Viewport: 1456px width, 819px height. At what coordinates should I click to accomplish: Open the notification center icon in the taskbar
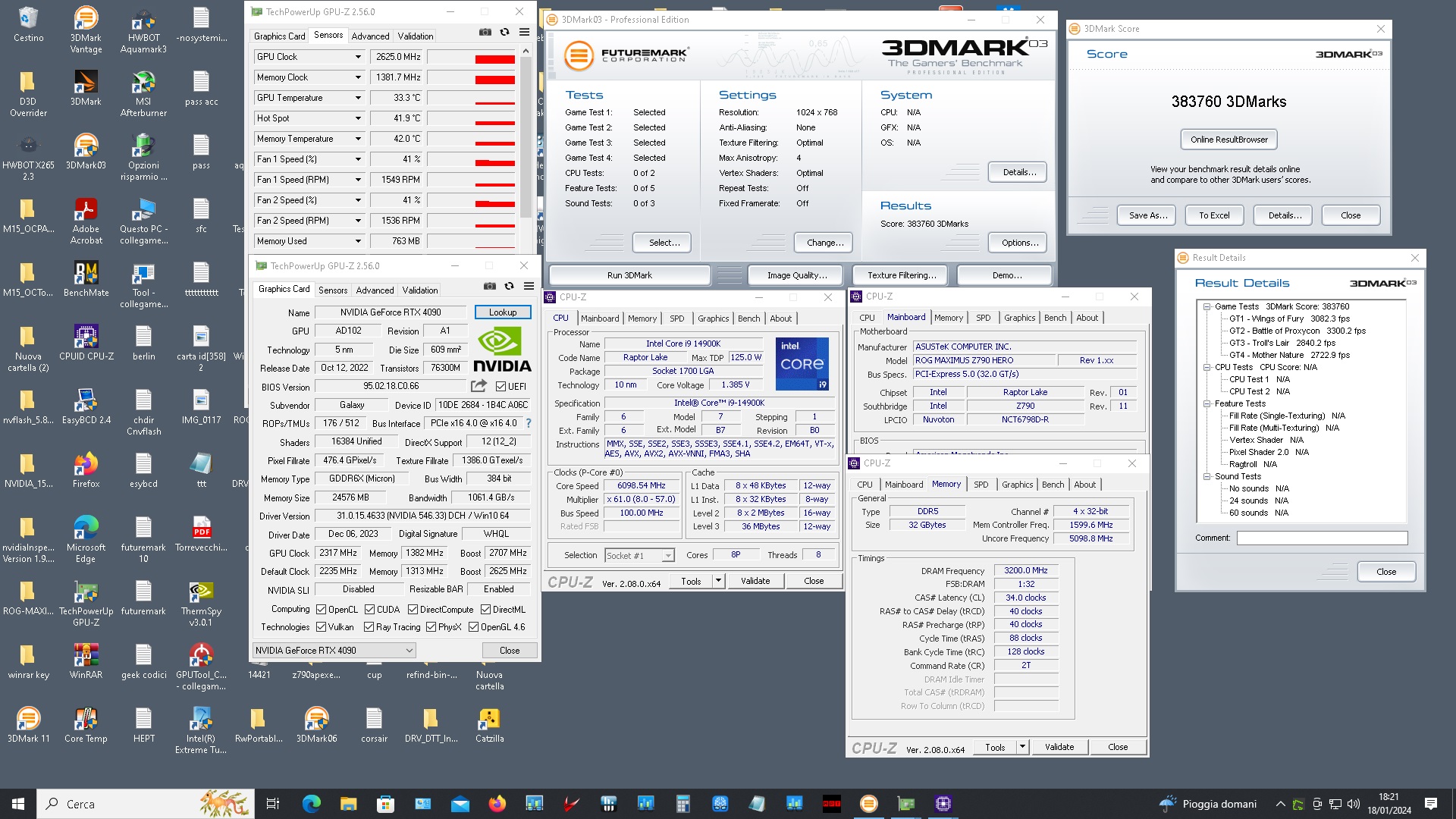point(1431,804)
